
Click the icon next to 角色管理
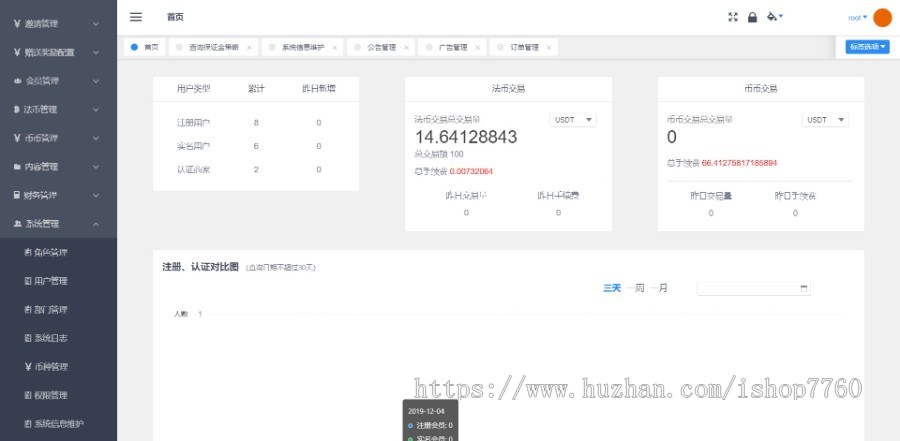coord(28,253)
